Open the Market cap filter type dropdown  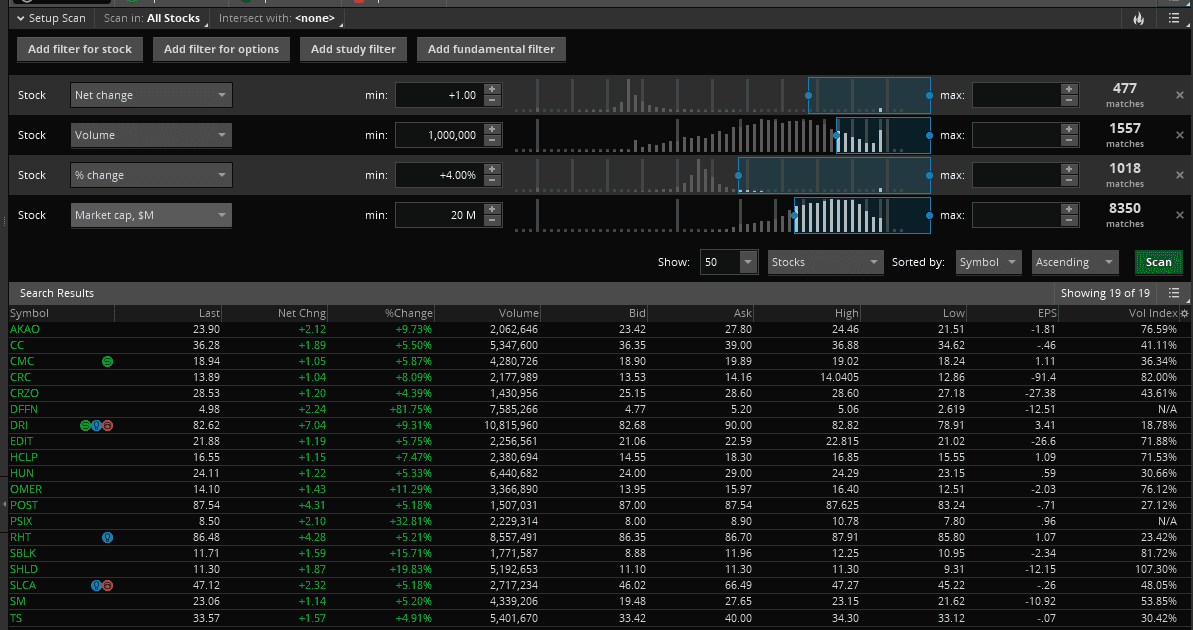[x=151, y=215]
